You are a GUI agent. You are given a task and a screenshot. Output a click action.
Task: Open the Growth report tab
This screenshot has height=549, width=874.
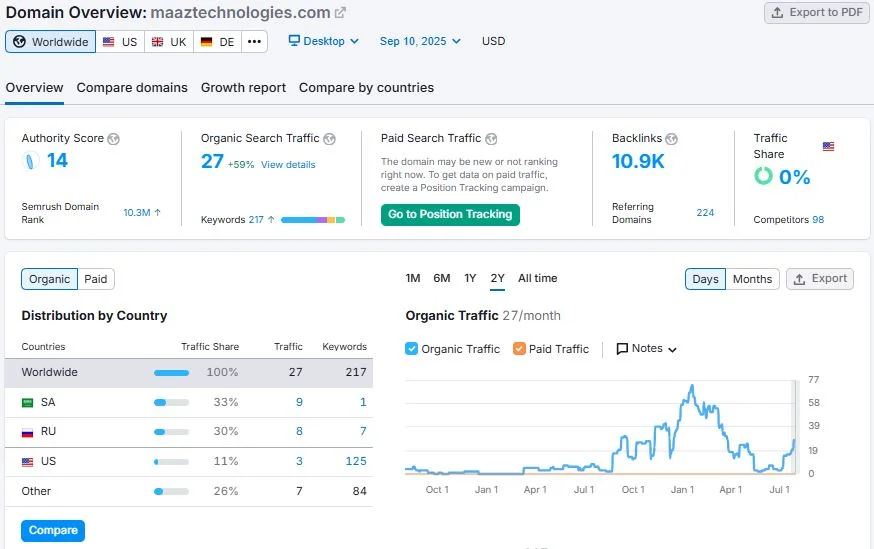point(243,88)
